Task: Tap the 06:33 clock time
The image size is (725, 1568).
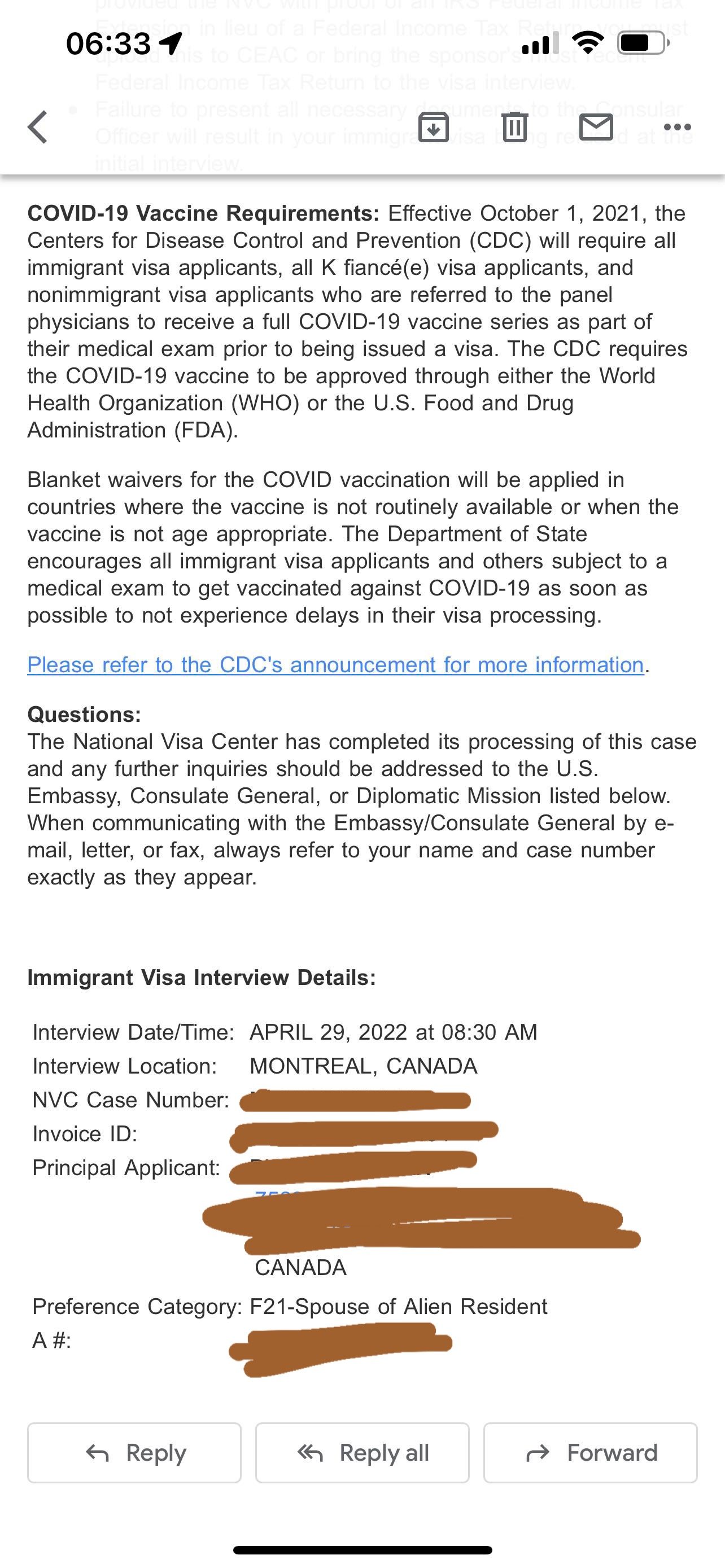Action: pyautogui.click(x=108, y=43)
